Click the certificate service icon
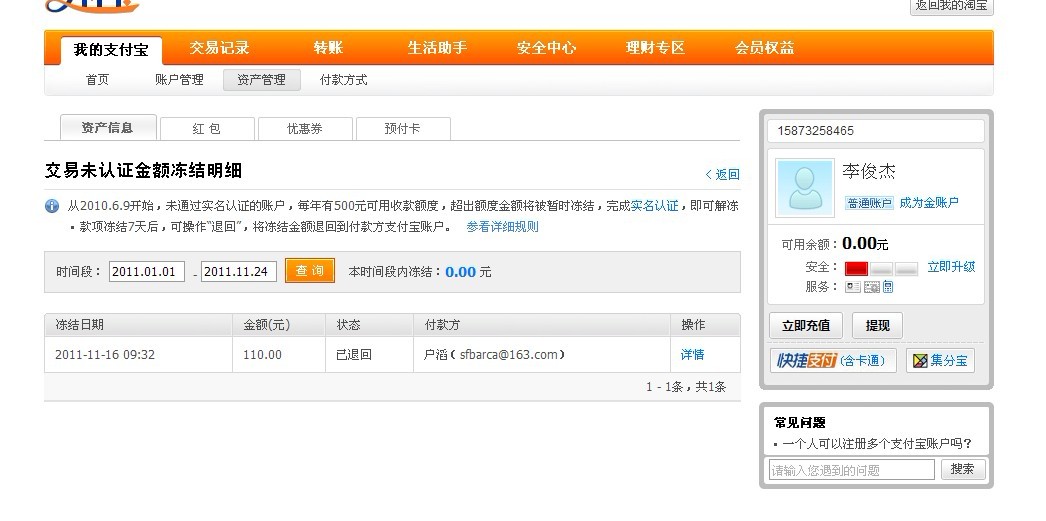1046x521 pixels. (871, 287)
